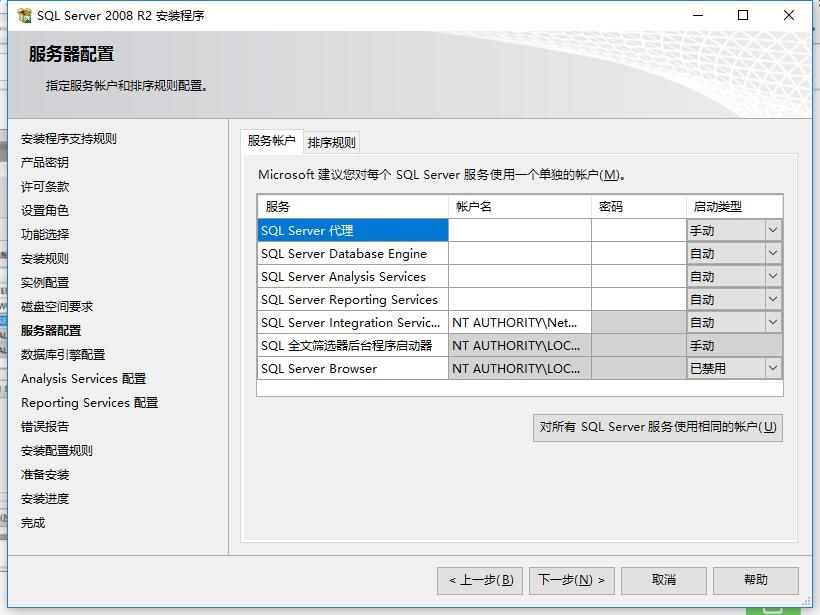820x615 pixels.
Task: Click account name field for Database Engine
Action: [520, 253]
